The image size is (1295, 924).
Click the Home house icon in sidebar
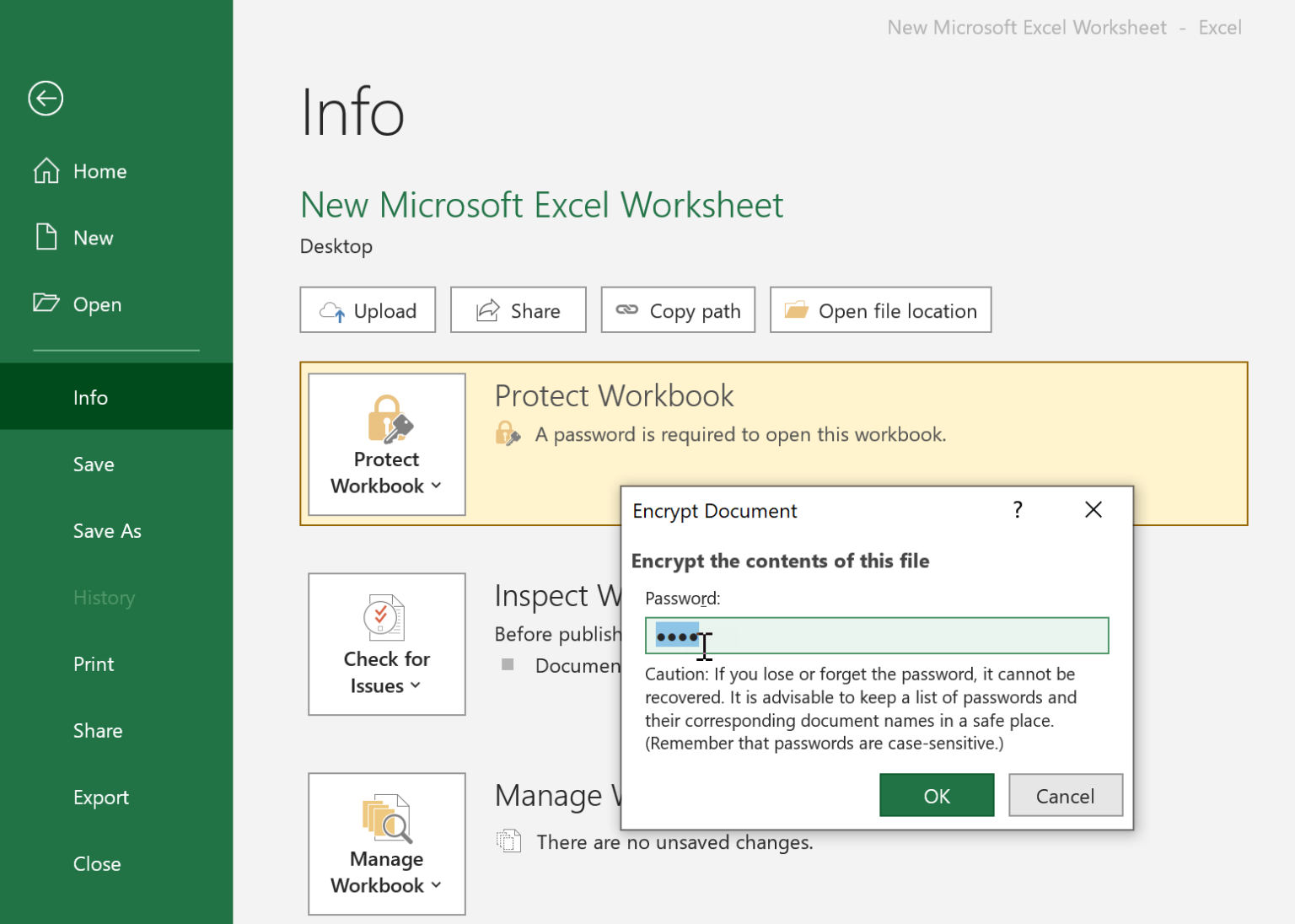point(46,171)
